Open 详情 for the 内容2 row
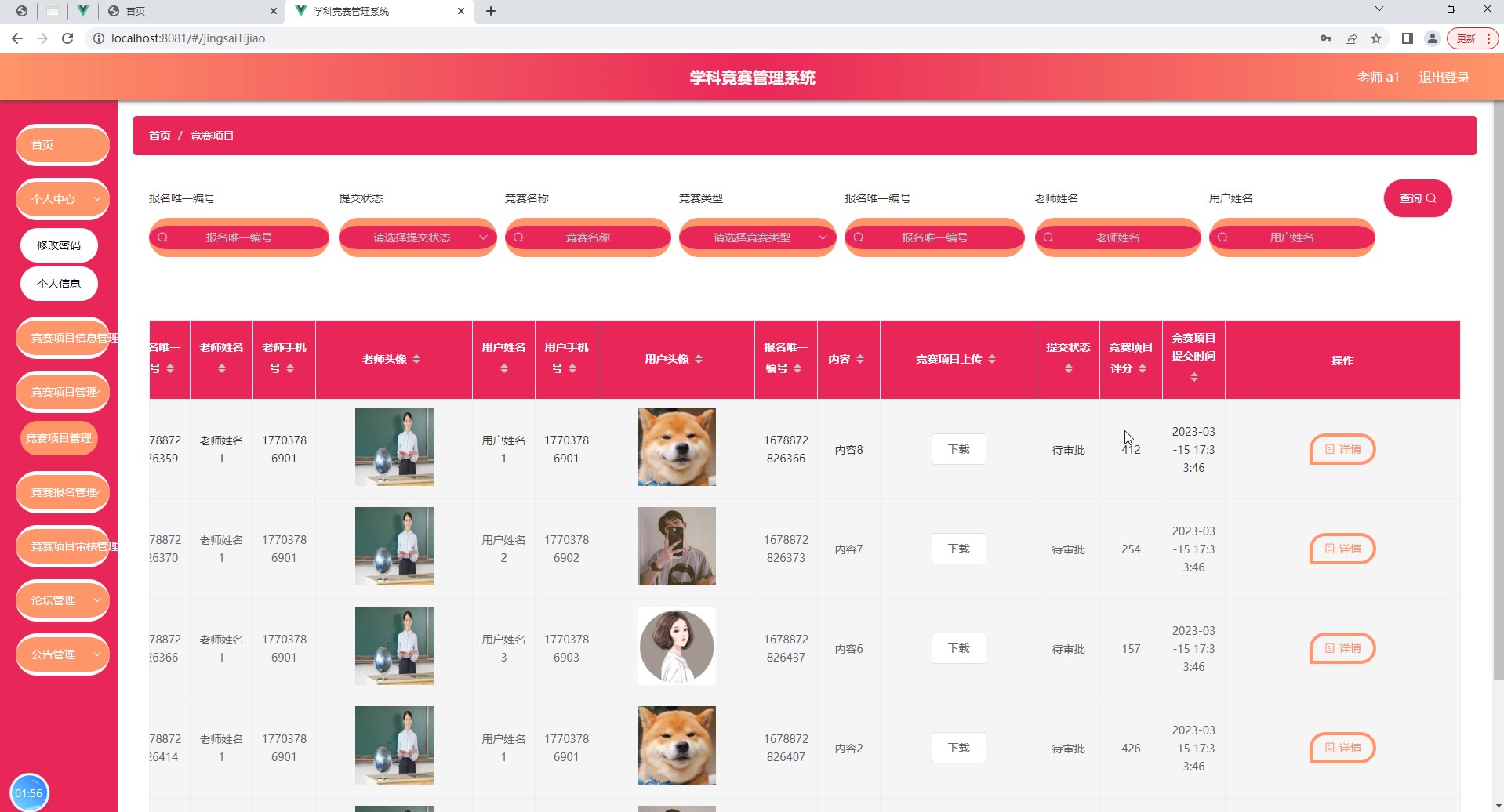Image resolution: width=1504 pixels, height=812 pixels. pos(1342,748)
